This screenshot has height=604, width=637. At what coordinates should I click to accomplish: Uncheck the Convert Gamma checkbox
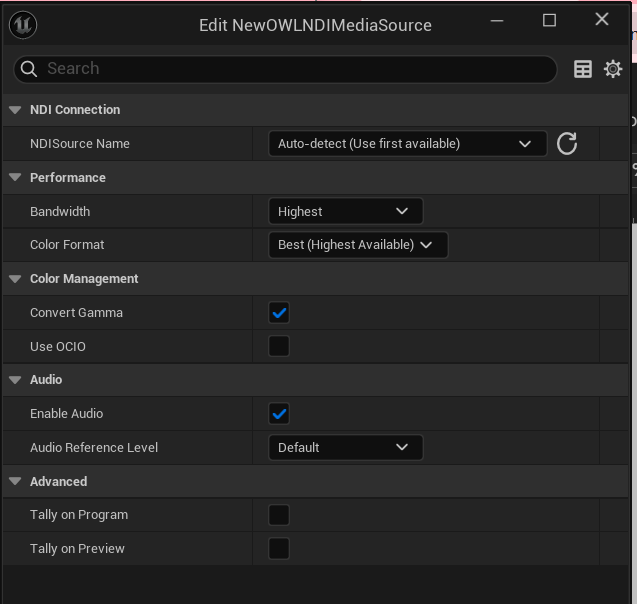click(x=279, y=312)
